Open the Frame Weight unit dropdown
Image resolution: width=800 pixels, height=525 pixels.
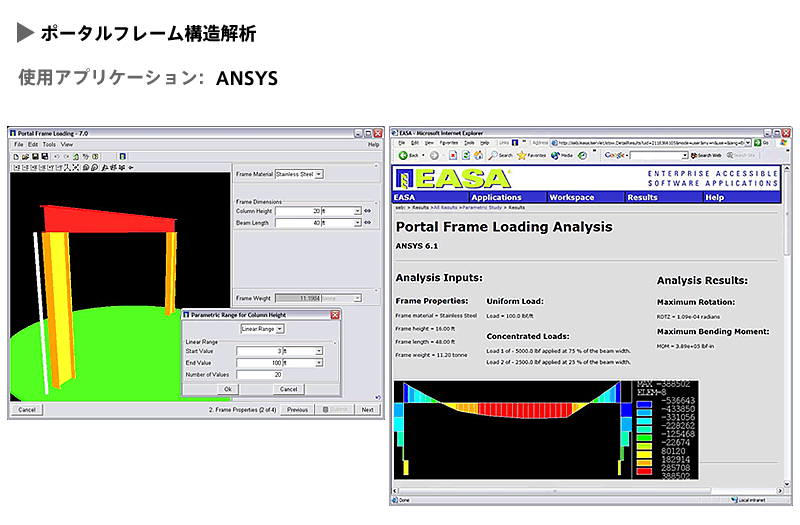(x=358, y=298)
